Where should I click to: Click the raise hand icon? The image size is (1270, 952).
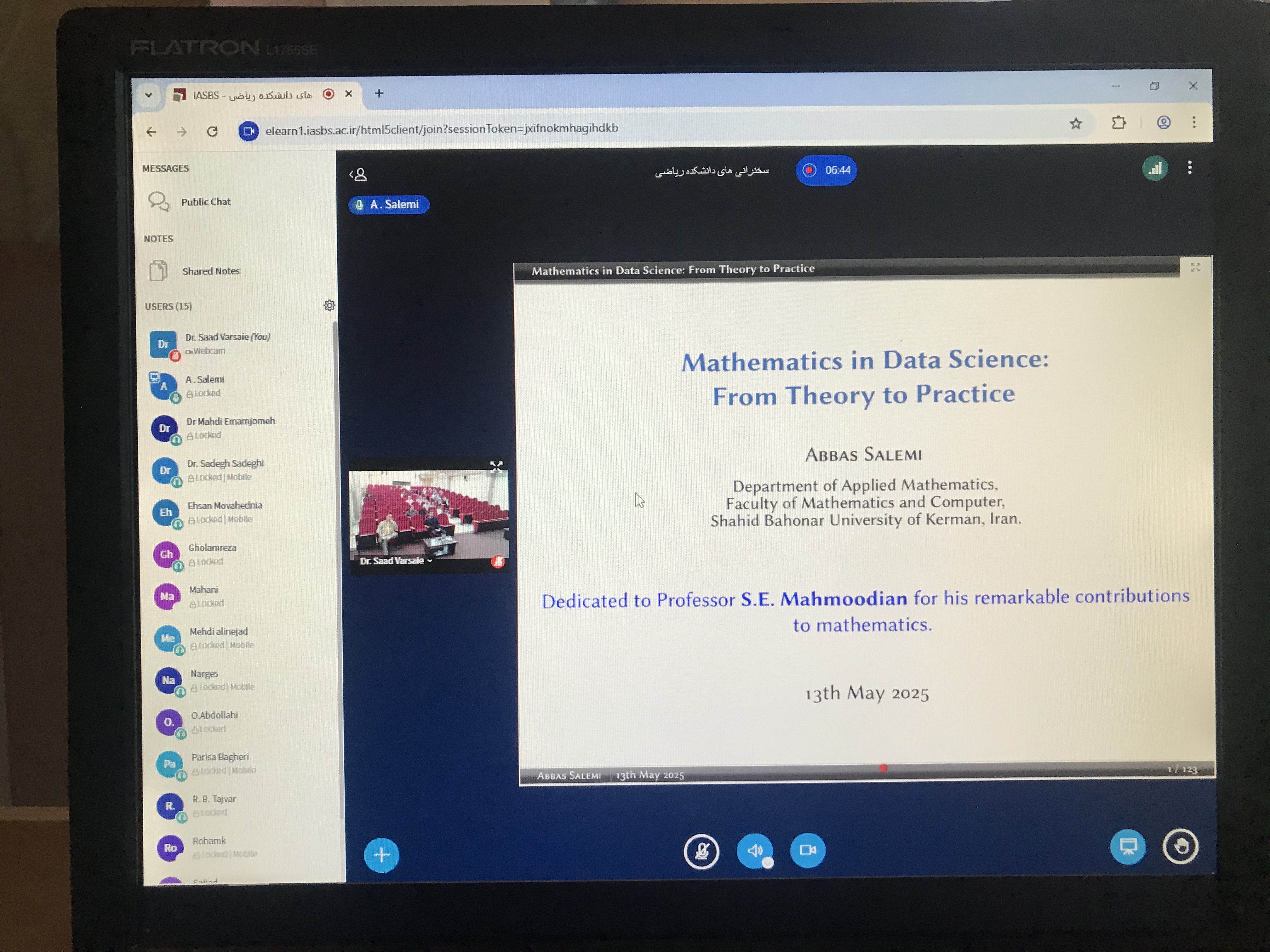click(x=1180, y=847)
